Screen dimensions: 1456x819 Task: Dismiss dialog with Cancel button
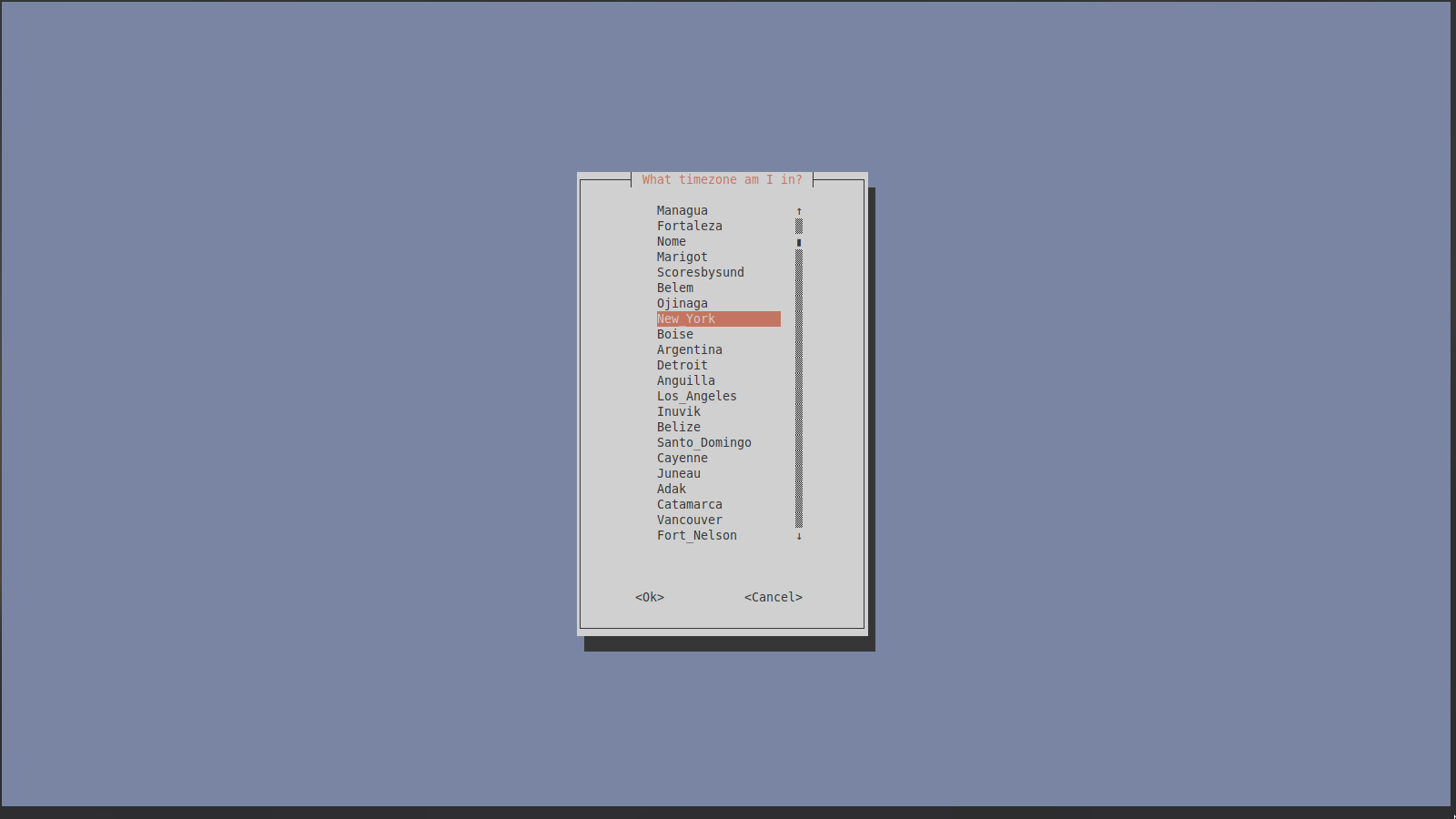[773, 597]
